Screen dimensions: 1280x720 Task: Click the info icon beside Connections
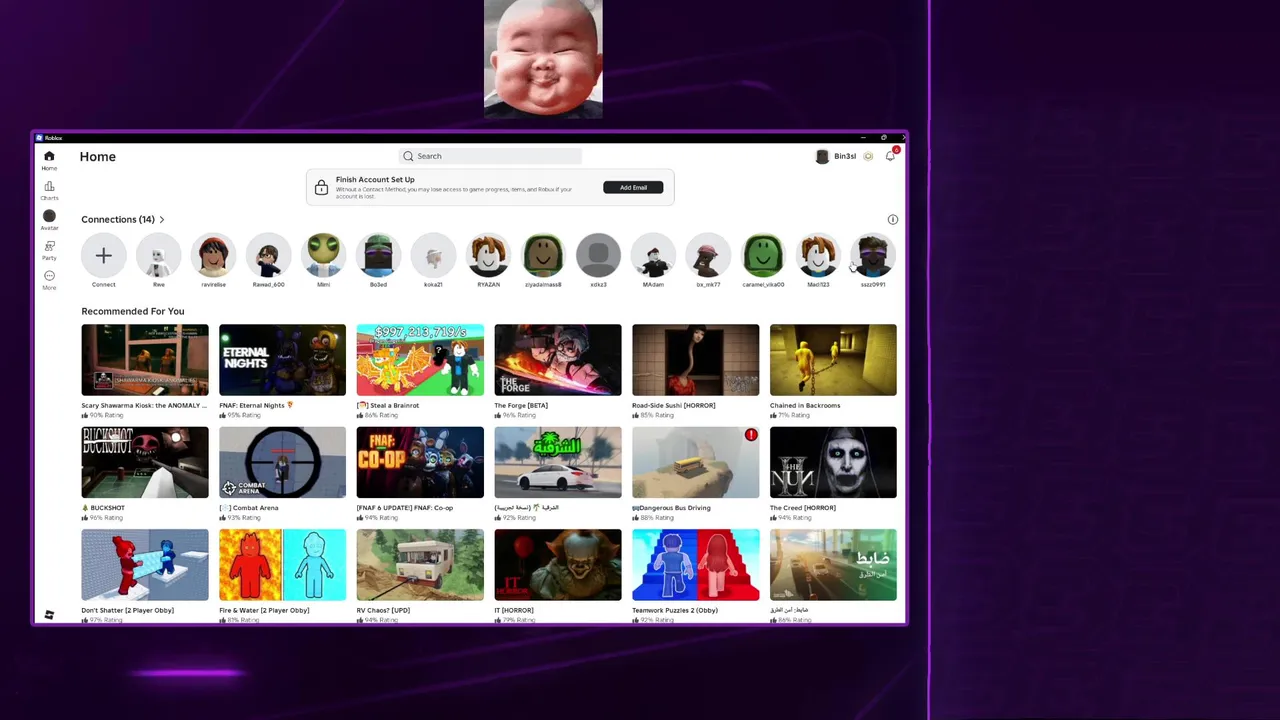tap(893, 219)
